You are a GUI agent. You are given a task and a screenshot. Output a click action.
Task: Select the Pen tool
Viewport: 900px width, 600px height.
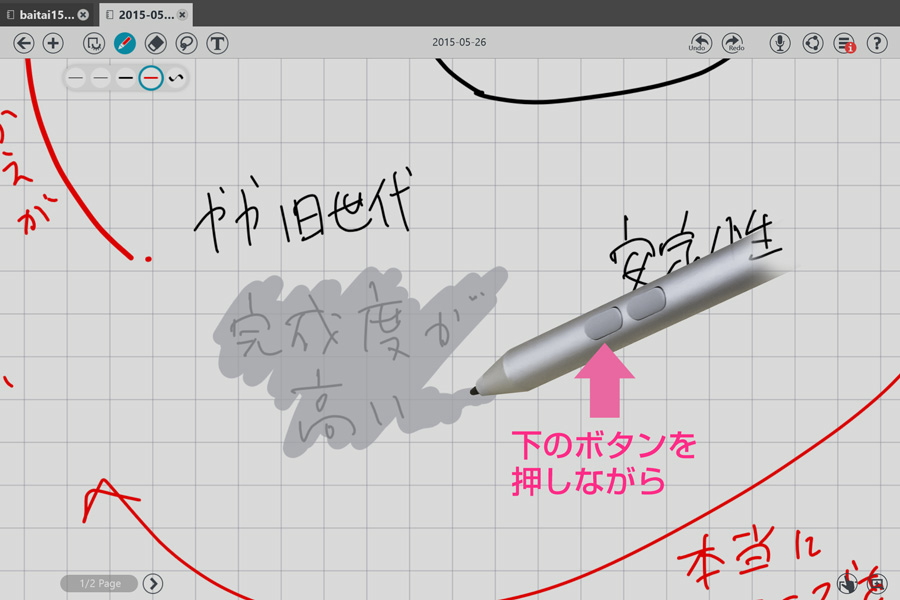tap(124, 43)
